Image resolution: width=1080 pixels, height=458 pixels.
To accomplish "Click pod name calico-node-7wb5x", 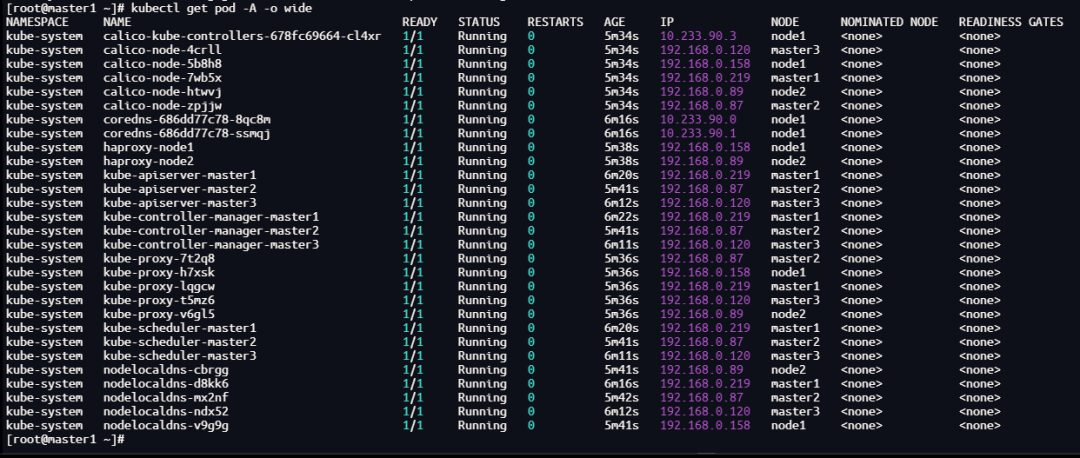I will [x=162, y=78].
